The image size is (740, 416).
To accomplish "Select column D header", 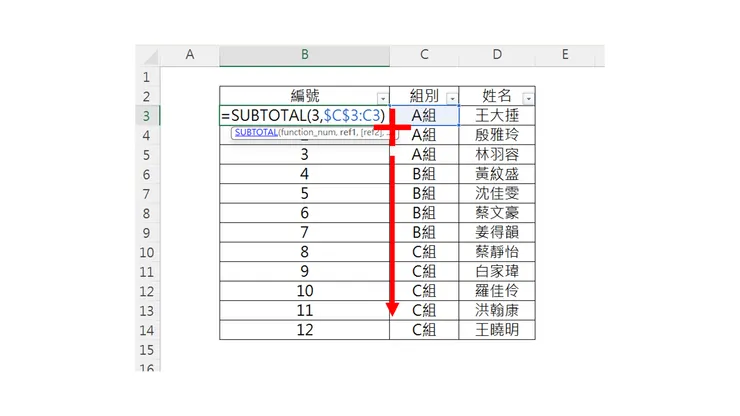I will (497, 55).
